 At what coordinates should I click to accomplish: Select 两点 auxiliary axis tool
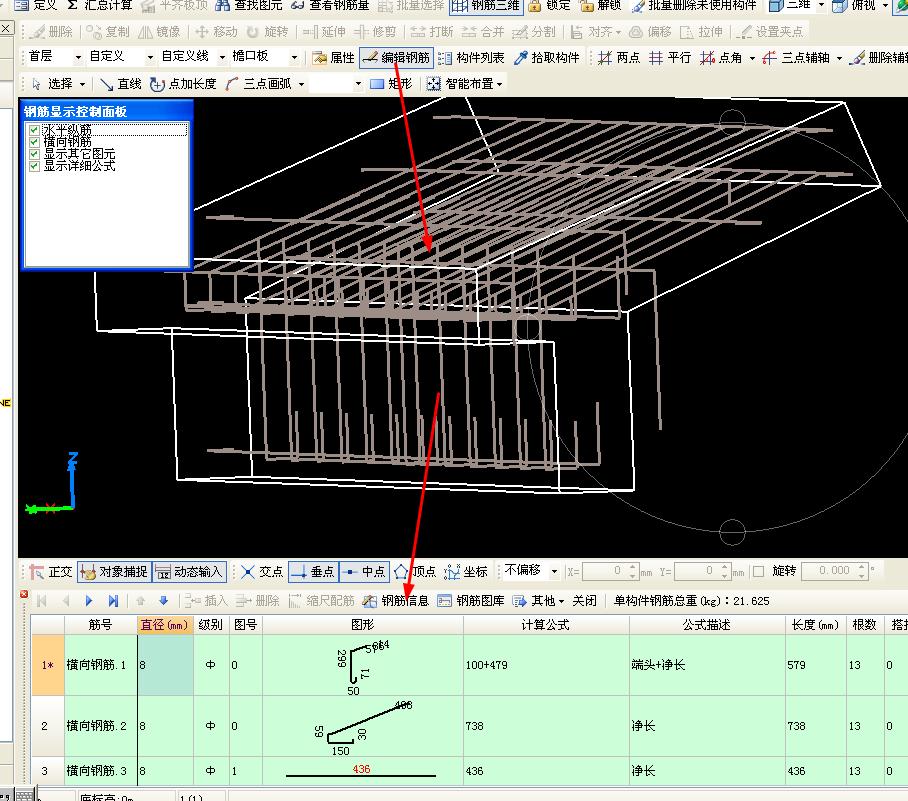pyautogui.click(x=619, y=57)
